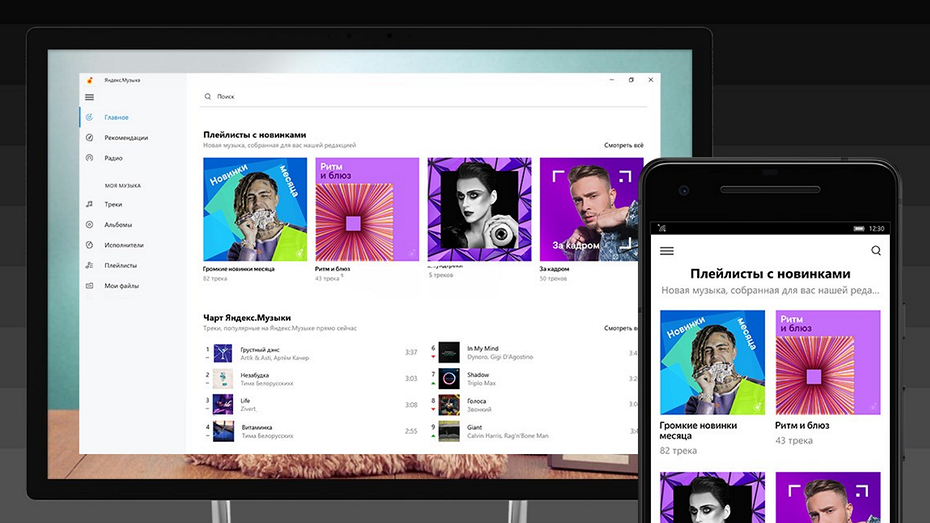Viewport: 930px width, 523px height.
Task: Select the track title Giant
Action: click(474, 428)
